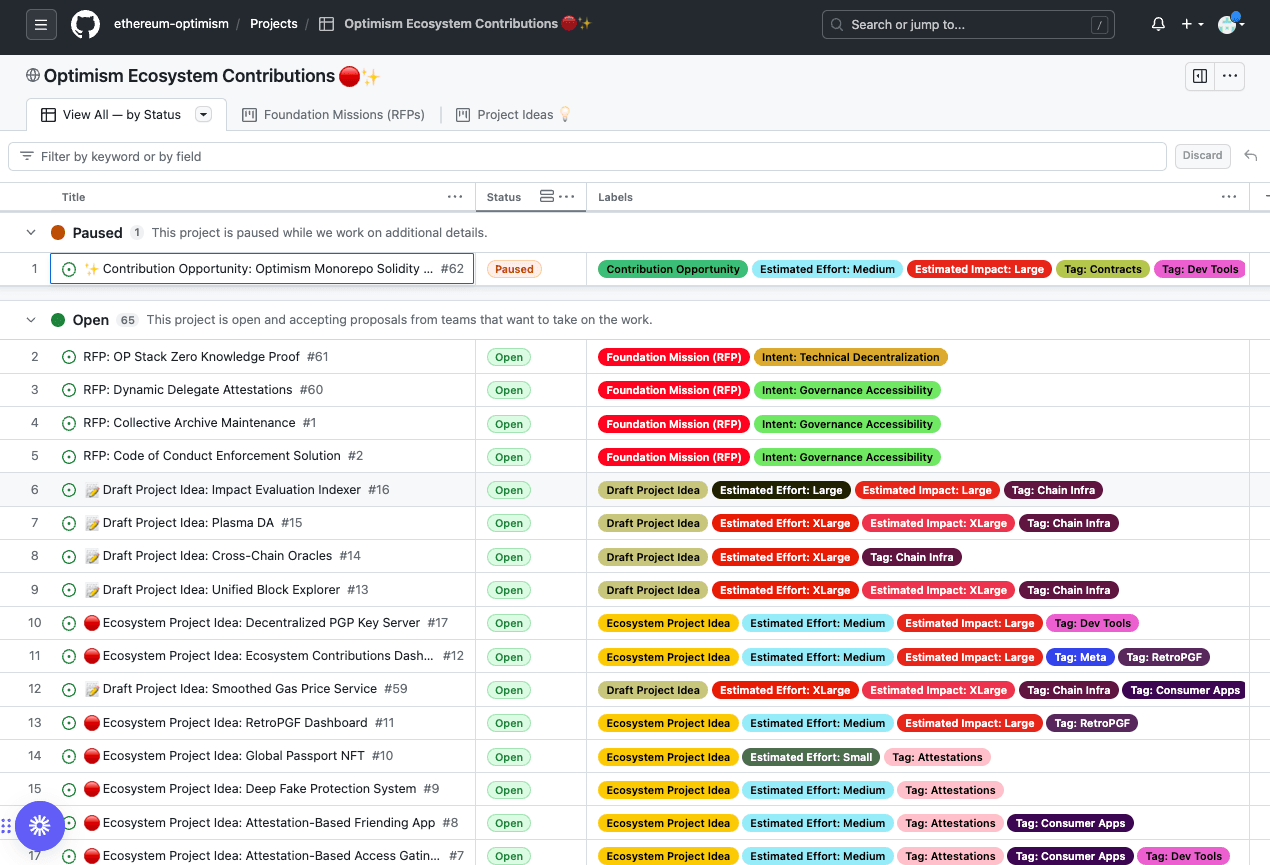
Task: Open Labels column options menu
Action: click(1229, 197)
